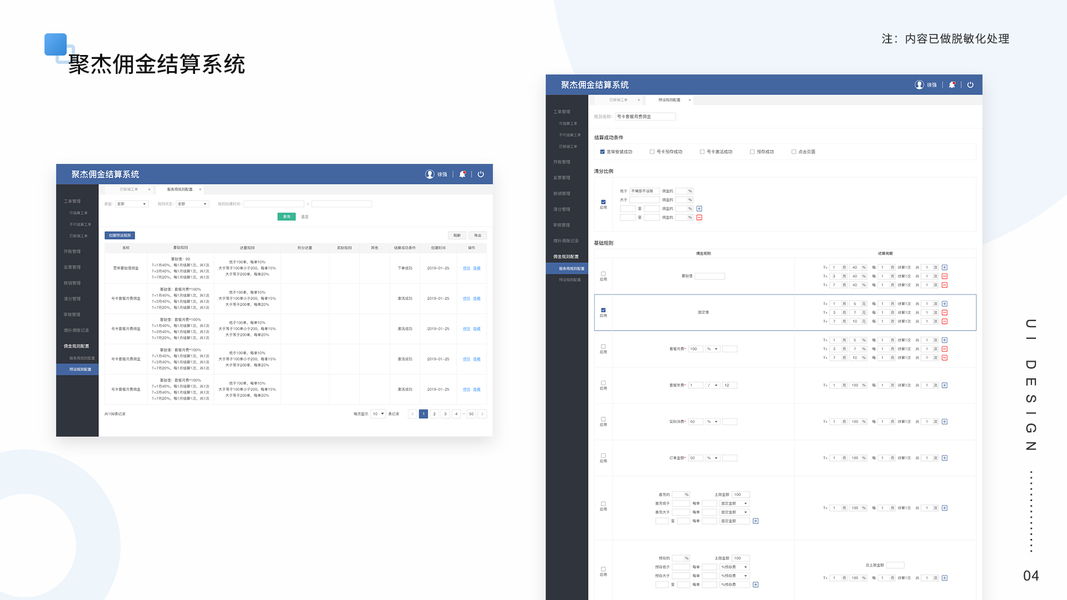Open 工单管理 in the left window sidebar

[x=72, y=201]
